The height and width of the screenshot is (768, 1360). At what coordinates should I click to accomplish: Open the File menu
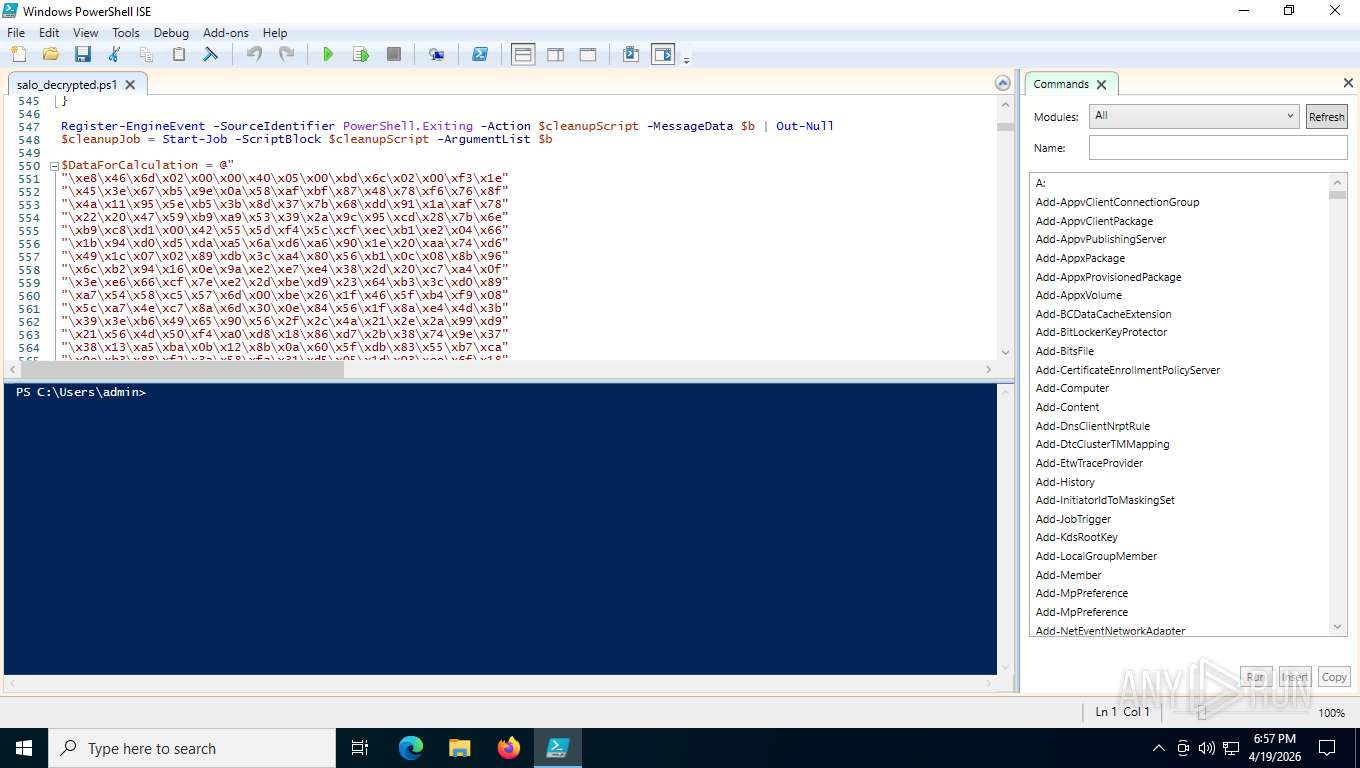tap(16, 33)
